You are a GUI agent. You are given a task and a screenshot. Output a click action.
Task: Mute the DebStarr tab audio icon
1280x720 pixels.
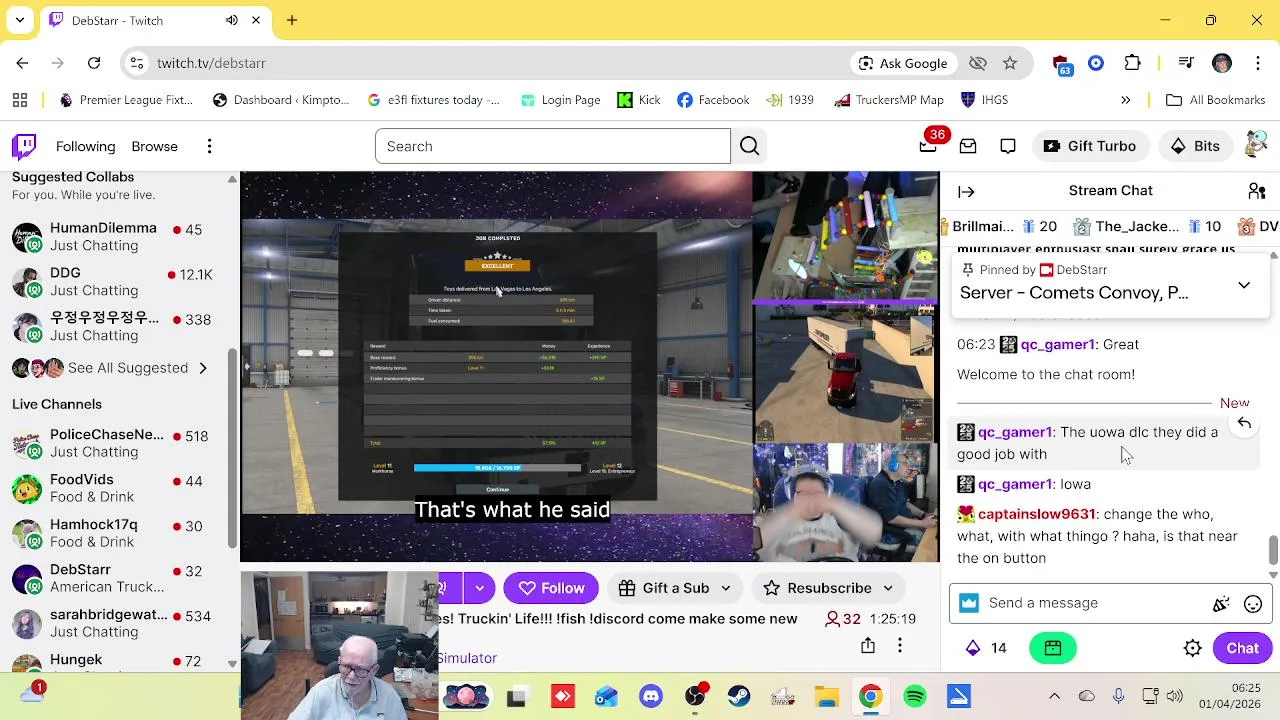(232, 20)
